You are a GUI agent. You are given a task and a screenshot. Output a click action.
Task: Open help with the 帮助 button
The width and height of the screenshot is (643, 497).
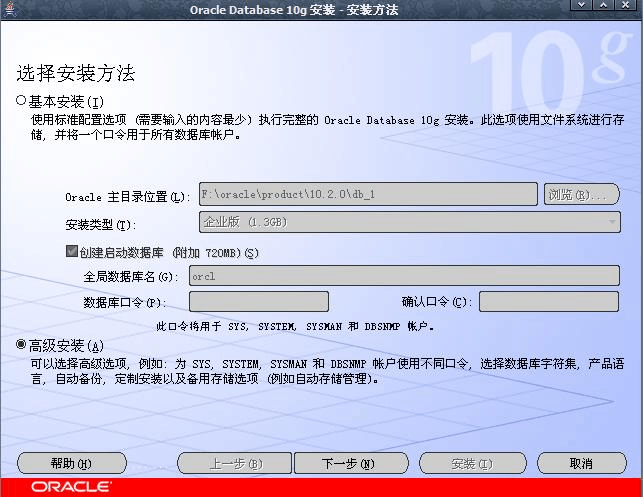point(72,463)
